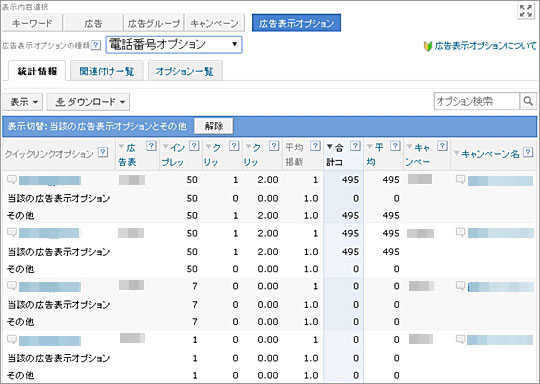Image resolution: width=540 pixels, height=384 pixels.
Task: Open the 表示 dropdown menu
Action: 23,102
